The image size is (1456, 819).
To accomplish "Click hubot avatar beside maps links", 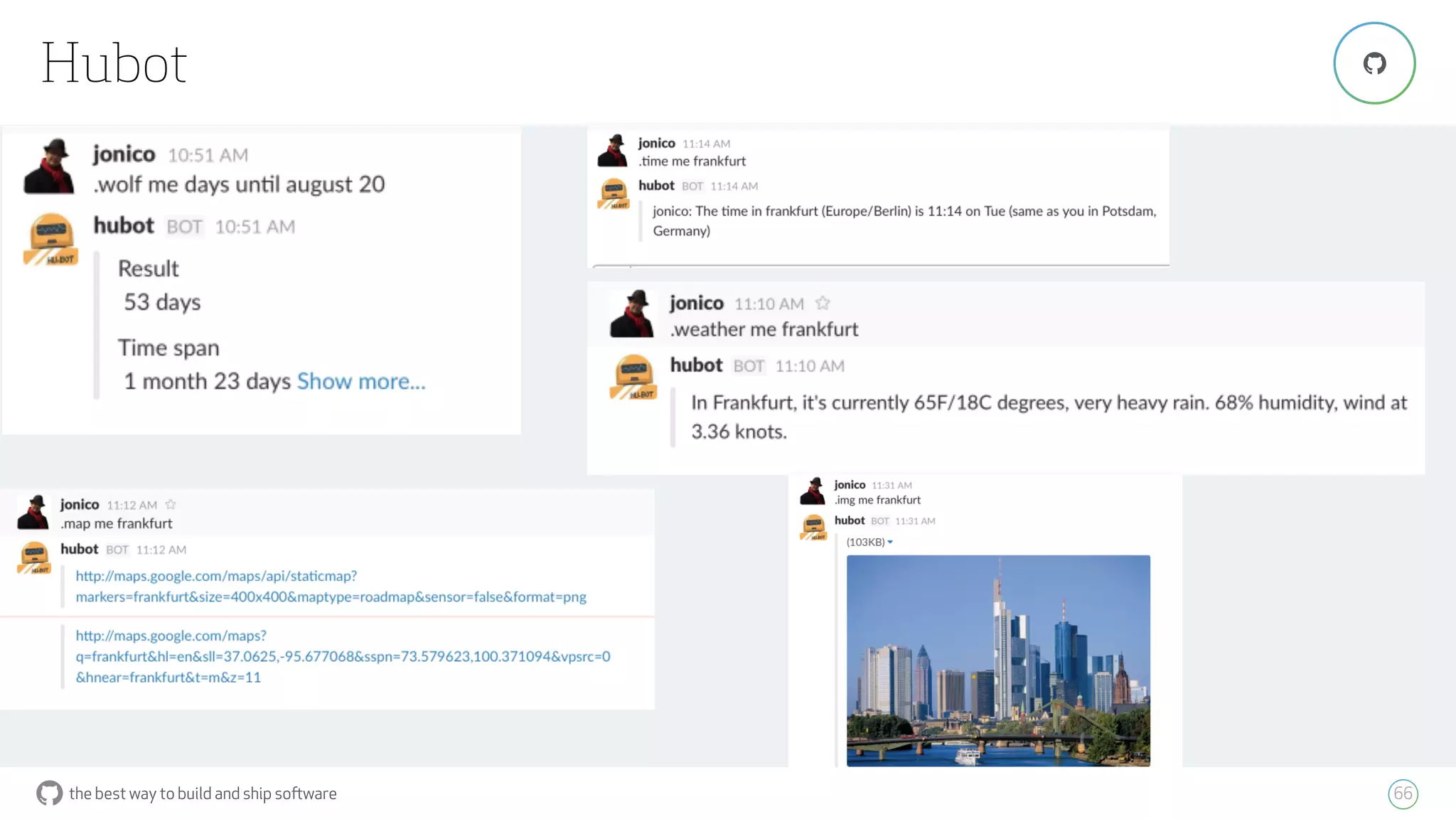I will (34, 558).
